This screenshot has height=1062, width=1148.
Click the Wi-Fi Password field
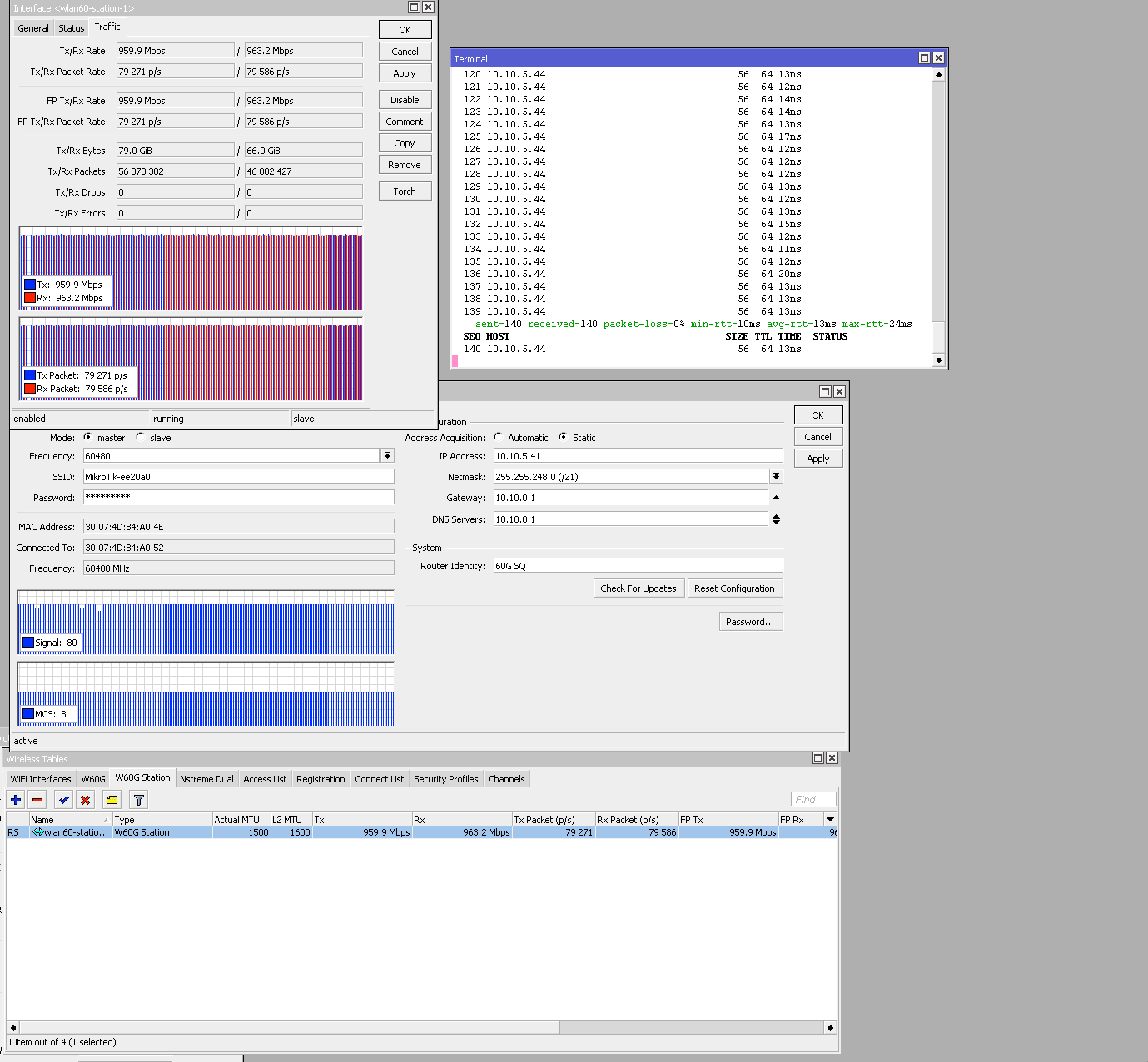(238, 497)
